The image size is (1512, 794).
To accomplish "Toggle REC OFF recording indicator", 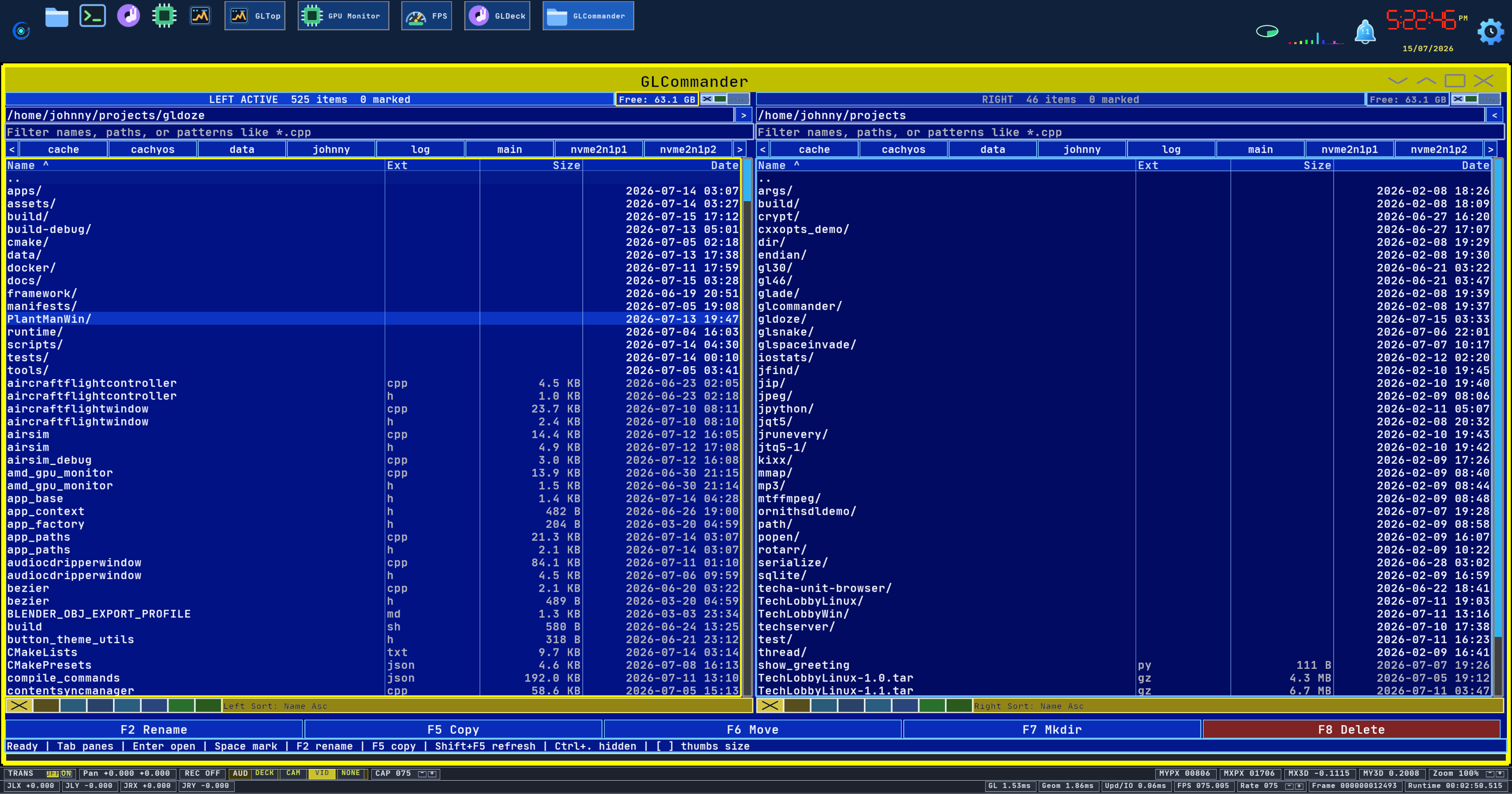I will point(202,774).
